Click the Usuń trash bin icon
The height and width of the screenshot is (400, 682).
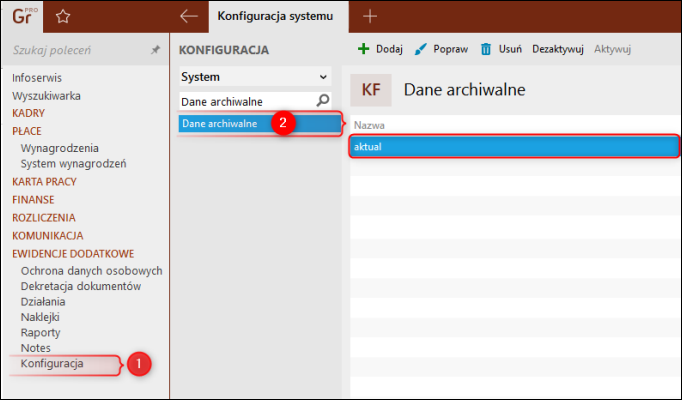[486, 49]
